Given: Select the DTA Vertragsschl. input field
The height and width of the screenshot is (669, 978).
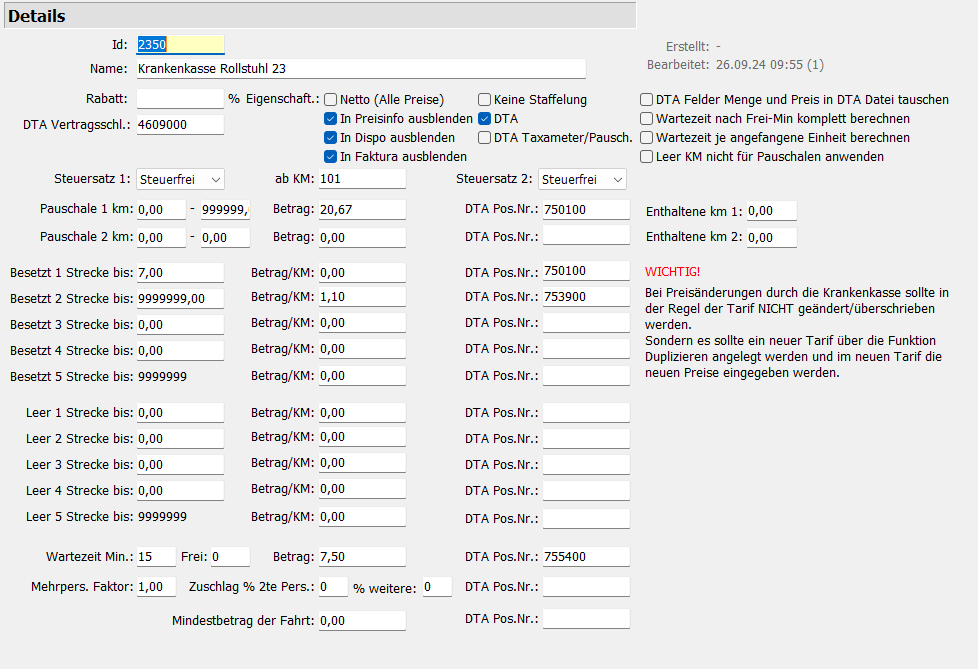Looking at the screenshot, I should (x=180, y=125).
